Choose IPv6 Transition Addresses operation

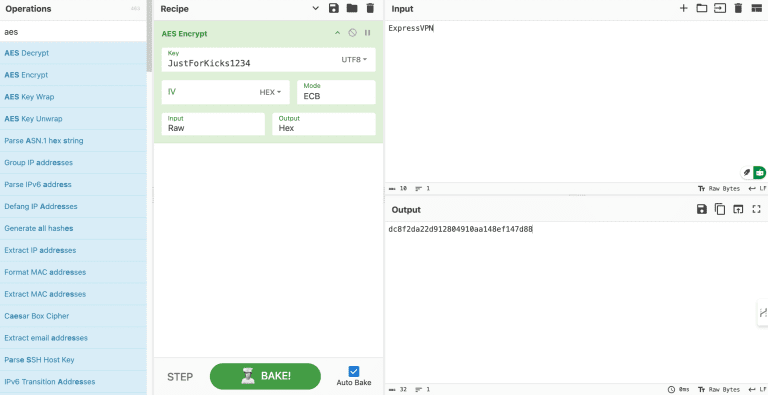click(x=73, y=382)
